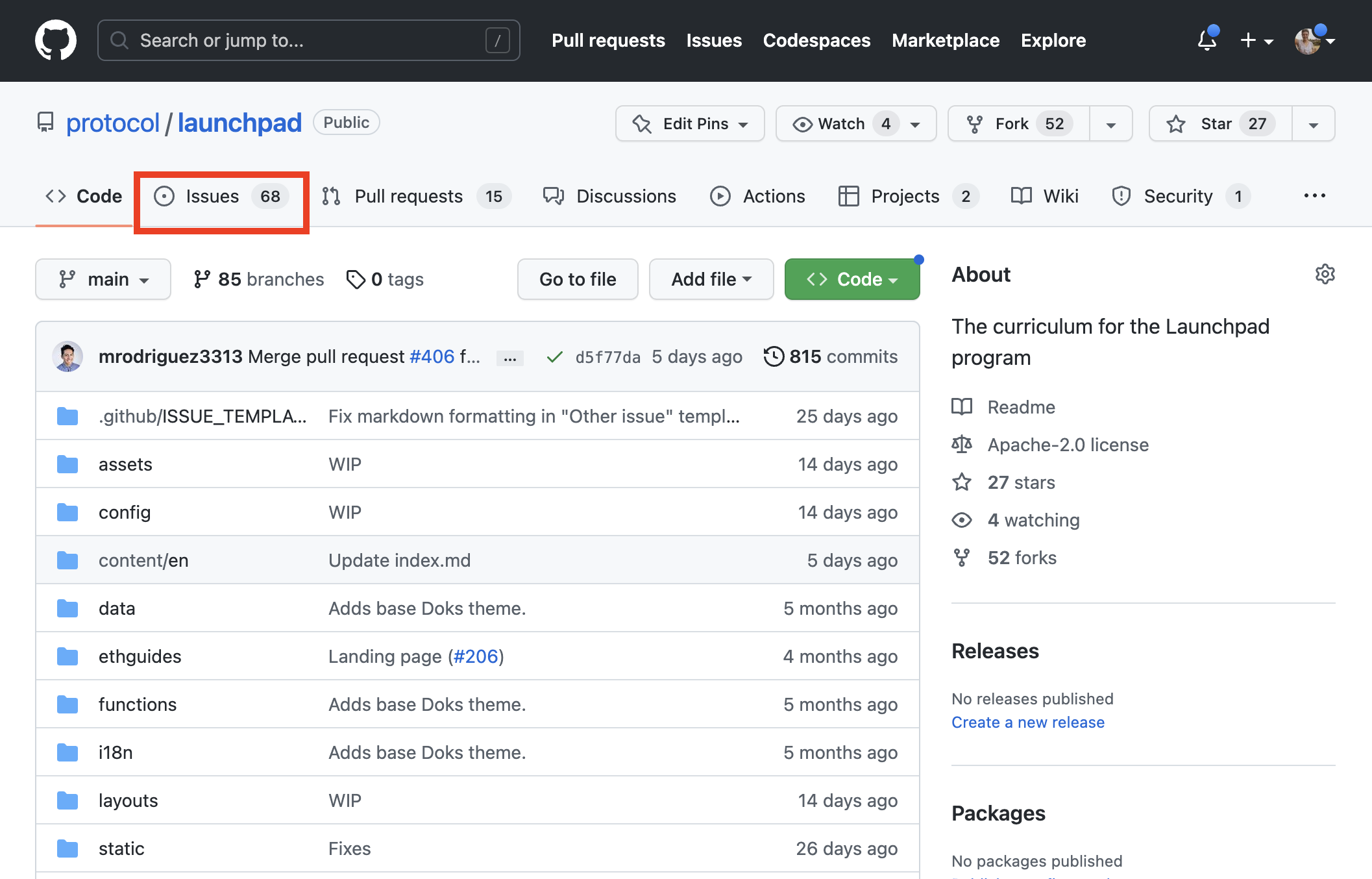Screen dimensions: 1372x879
Task: Open the green Code dropdown
Action: (x=851, y=279)
